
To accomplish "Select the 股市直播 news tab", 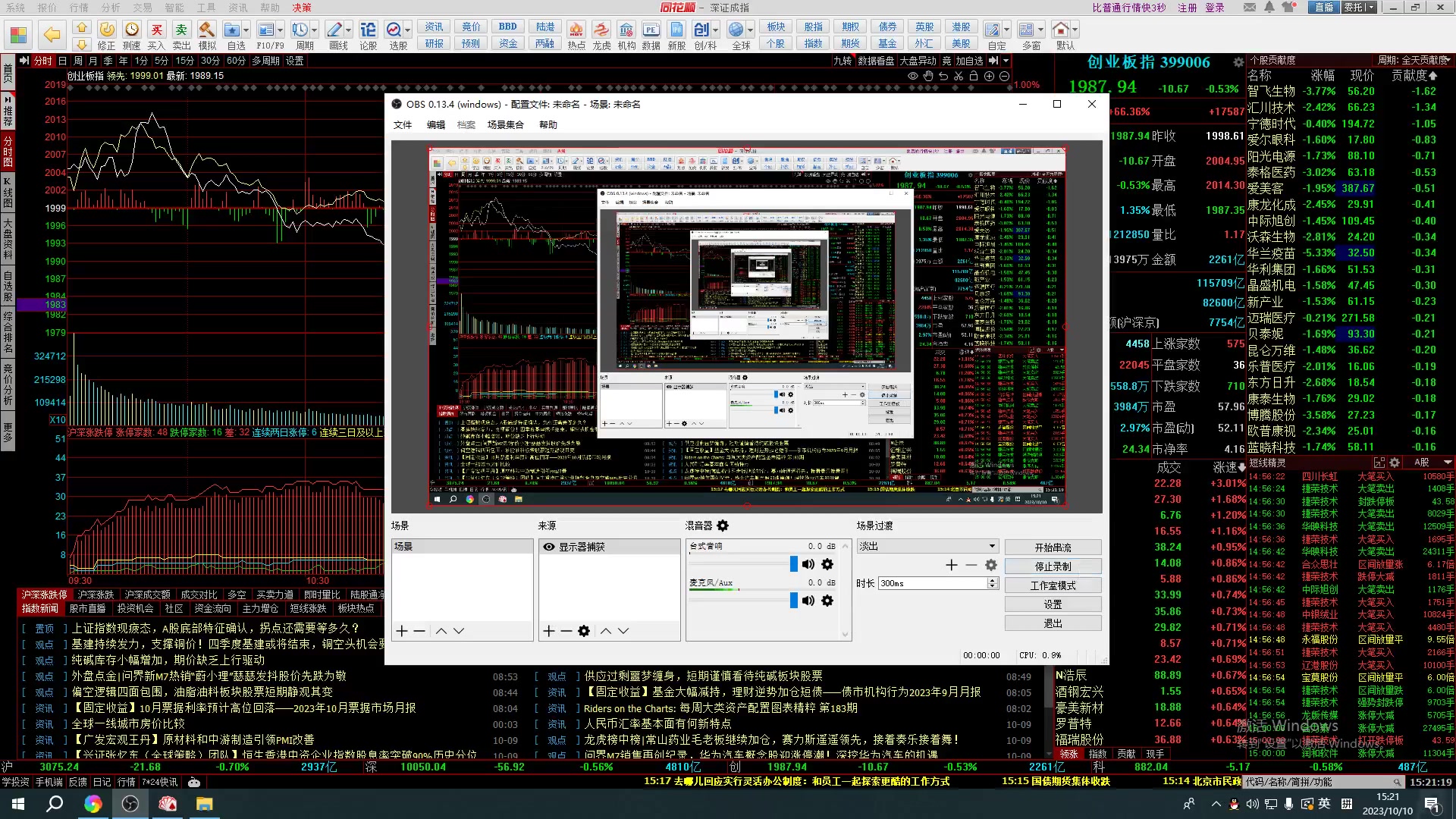I will coord(87,609).
